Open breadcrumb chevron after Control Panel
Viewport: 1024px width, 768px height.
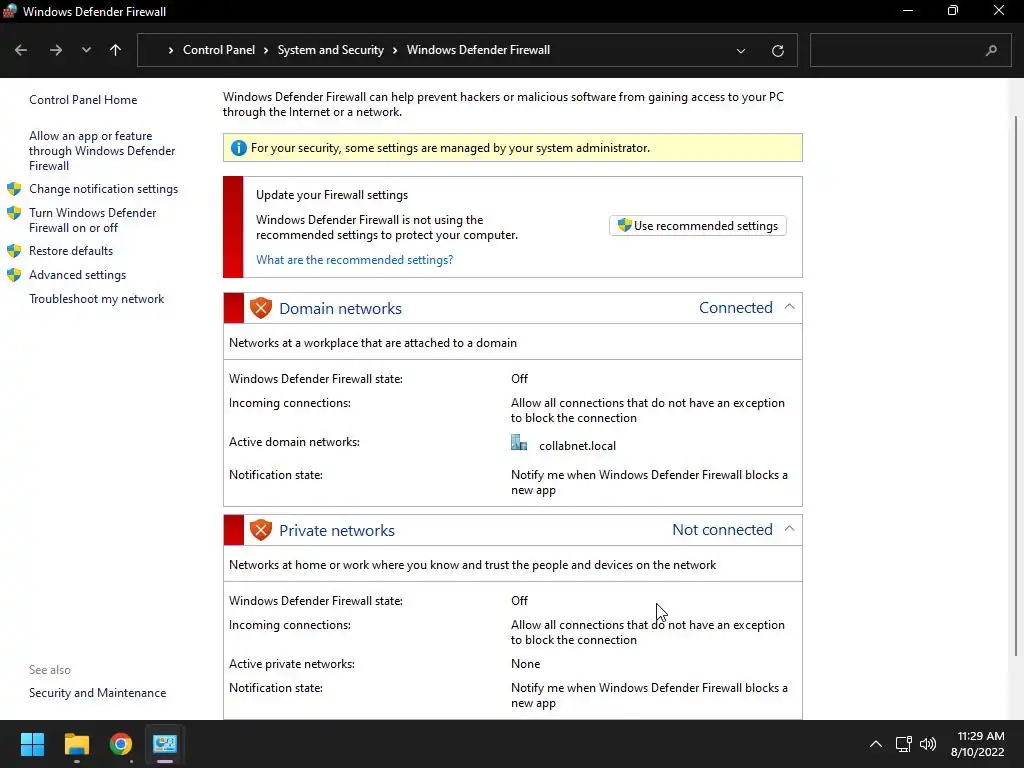coord(266,50)
